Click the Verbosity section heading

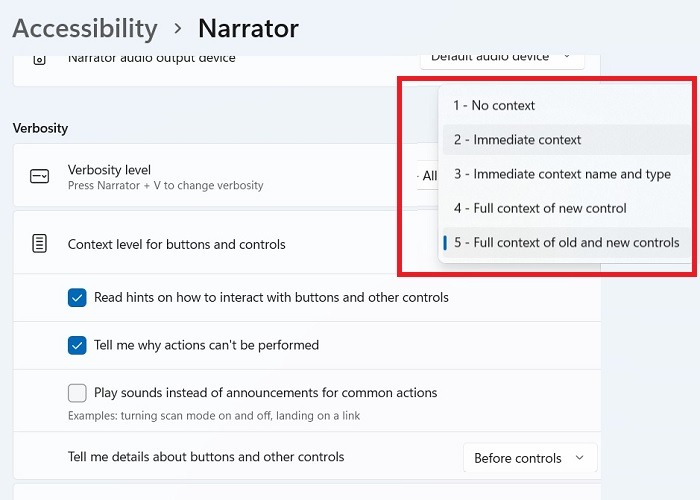40,128
